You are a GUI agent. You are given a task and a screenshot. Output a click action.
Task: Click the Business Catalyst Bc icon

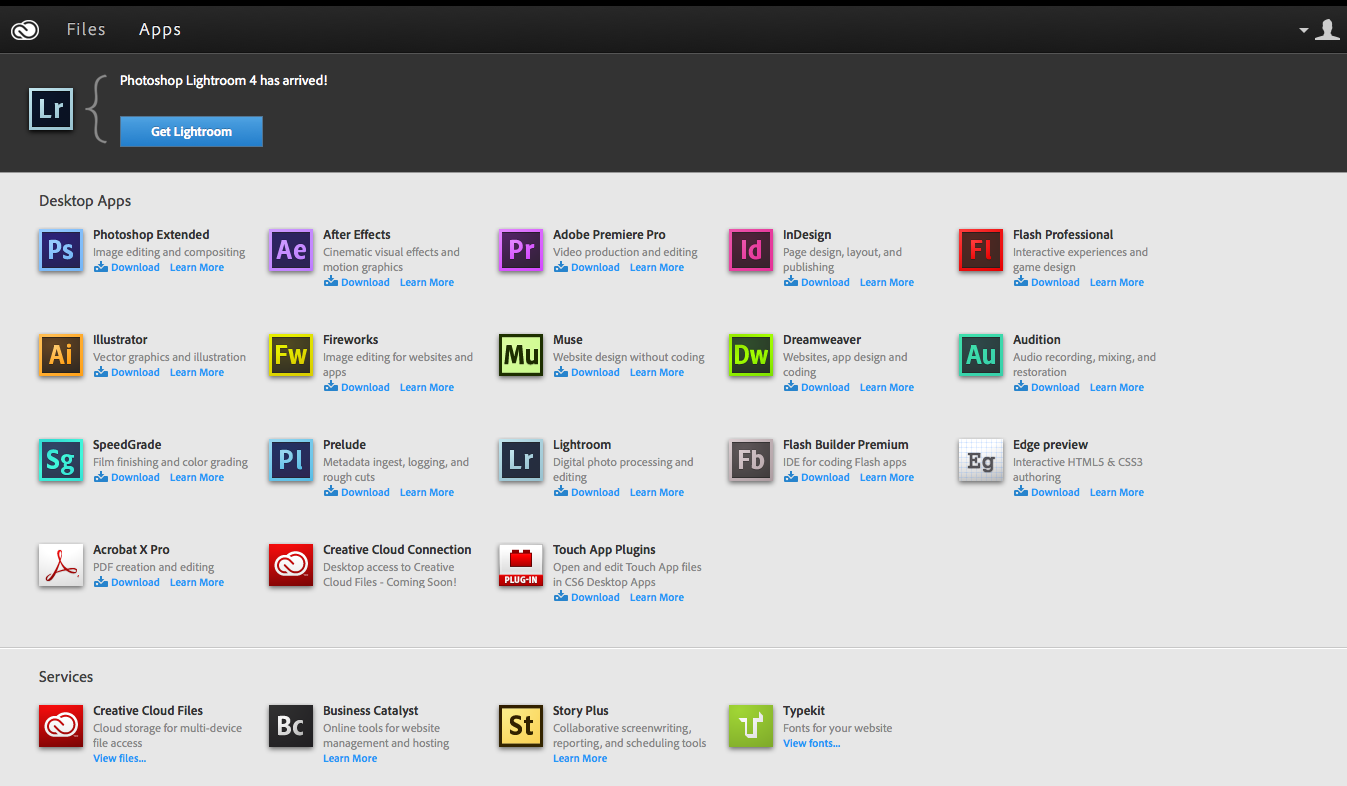[291, 726]
